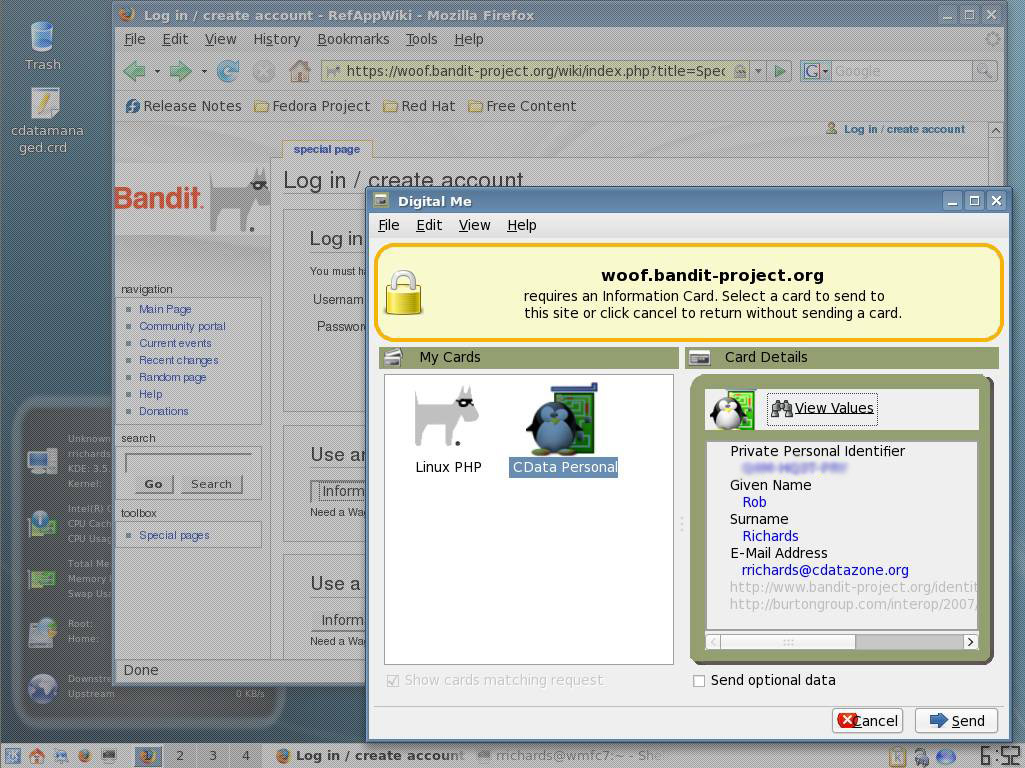
Task: Open Main Page navigation link
Action: coord(165,309)
